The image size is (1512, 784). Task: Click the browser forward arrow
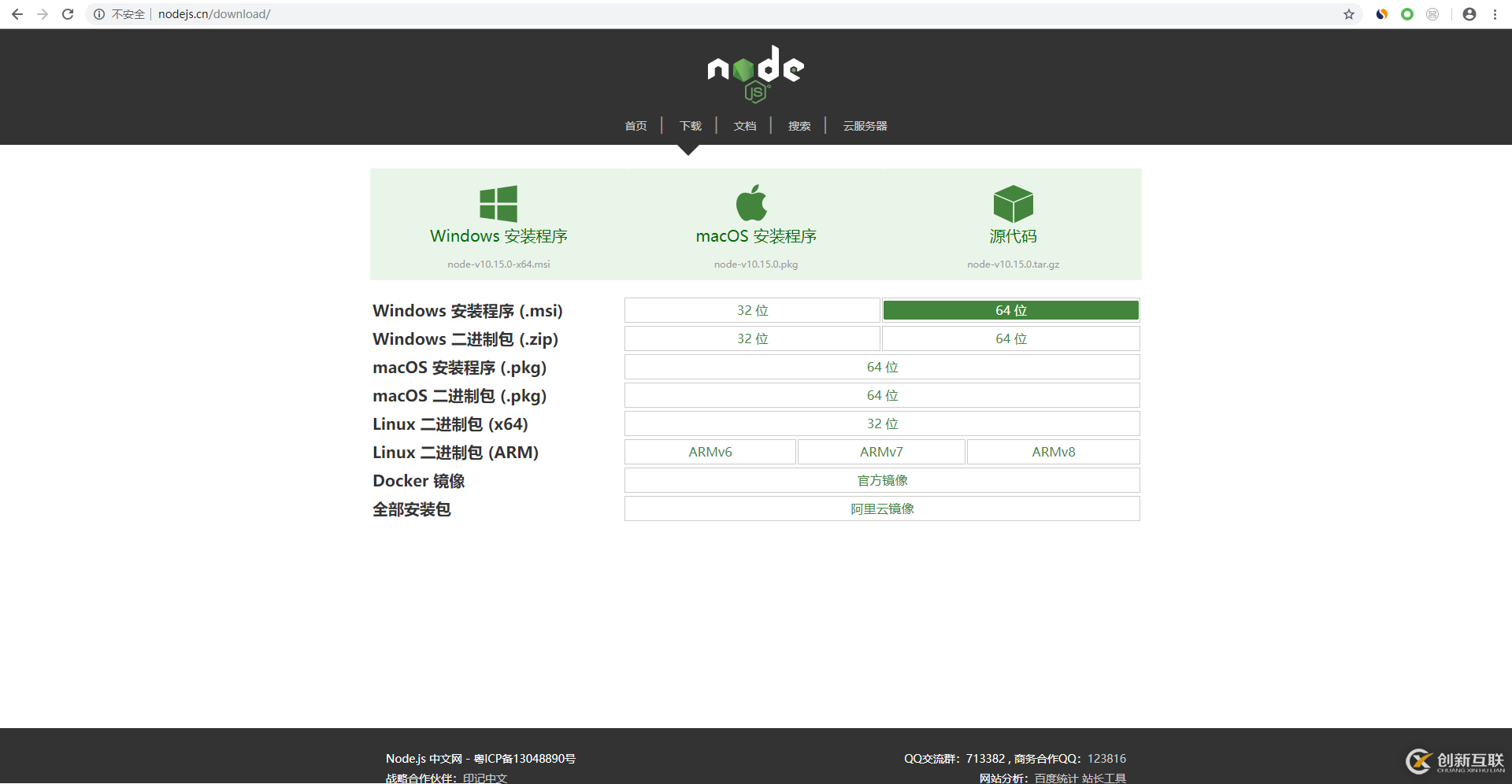click(43, 14)
